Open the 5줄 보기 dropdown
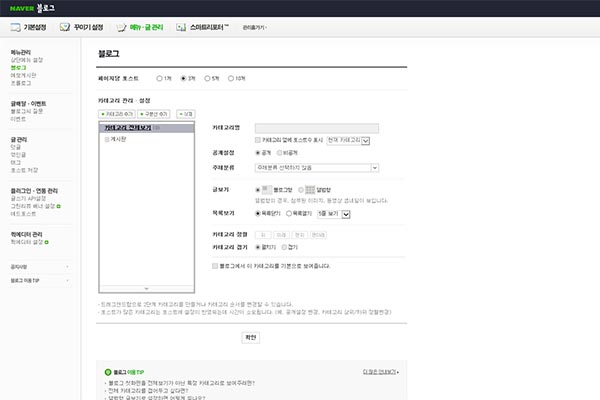 pos(334,214)
